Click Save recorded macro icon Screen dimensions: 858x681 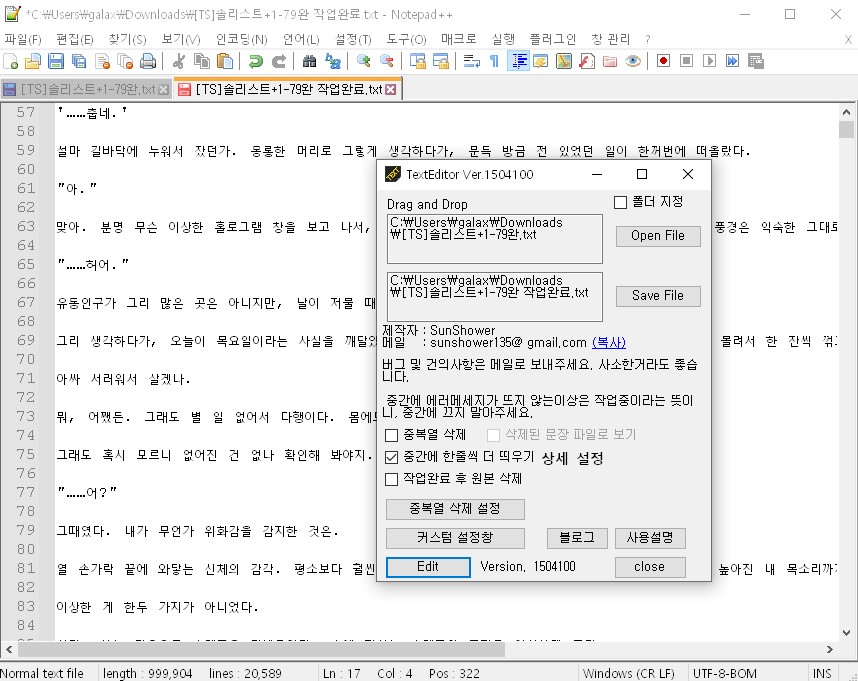tap(756, 61)
